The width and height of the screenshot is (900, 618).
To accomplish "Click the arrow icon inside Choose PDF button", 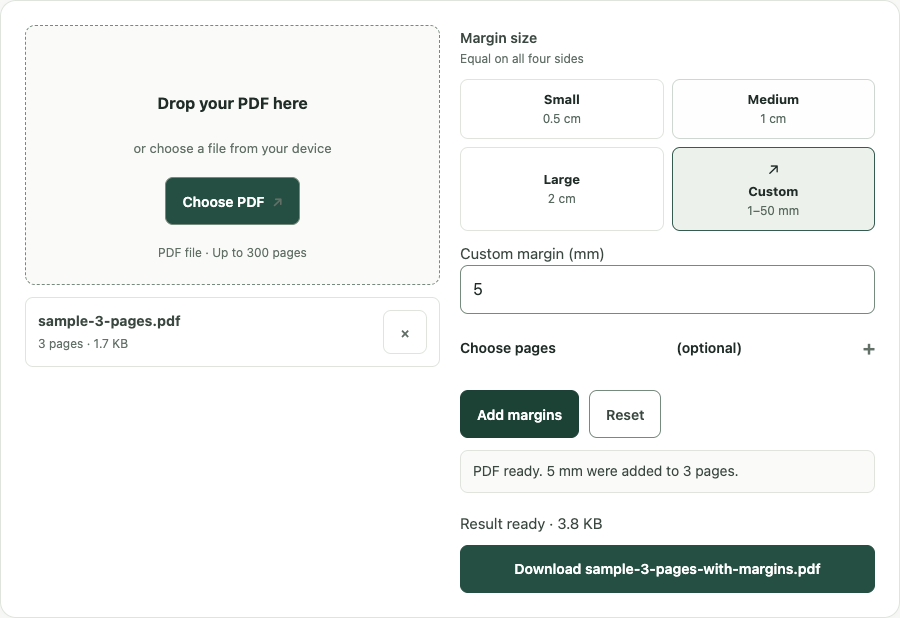I will pyautogui.click(x=278, y=202).
